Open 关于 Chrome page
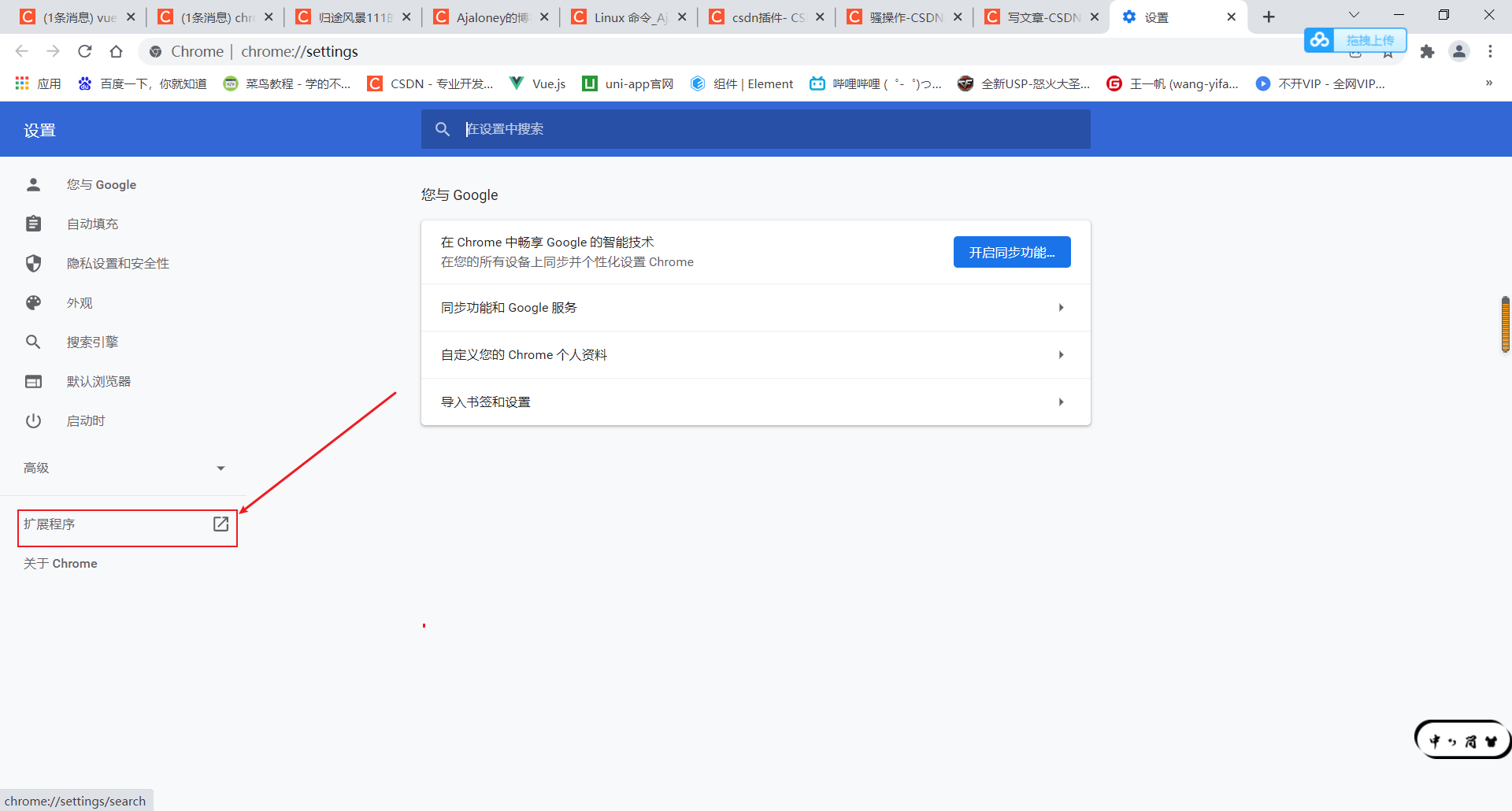 61,564
